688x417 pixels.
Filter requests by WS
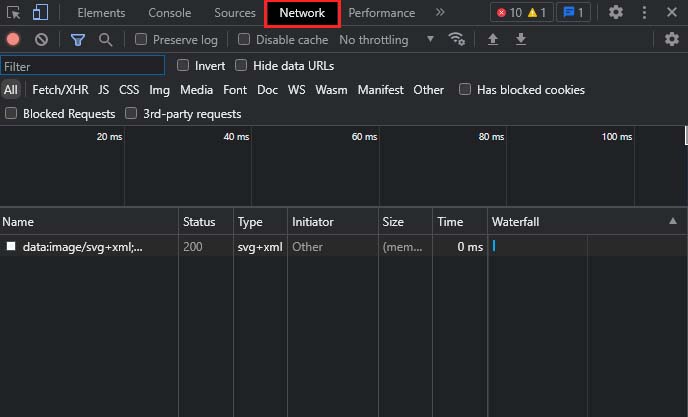click(x=297, y=90)
